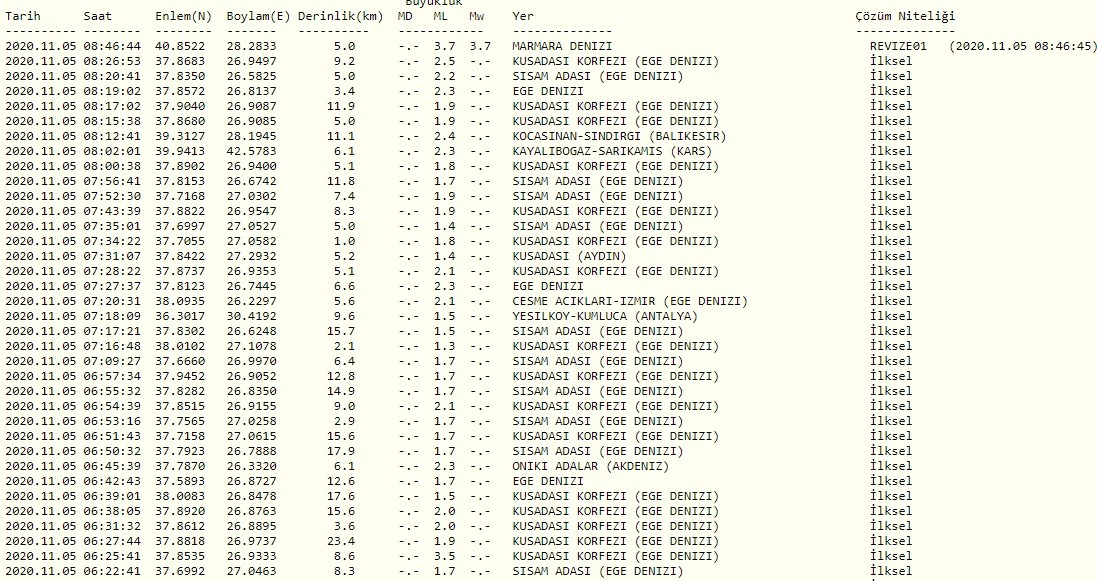
Task: Select the KOCASINAN-SINDIRGI (BALIKESIR) location
Action: point(619,136)
